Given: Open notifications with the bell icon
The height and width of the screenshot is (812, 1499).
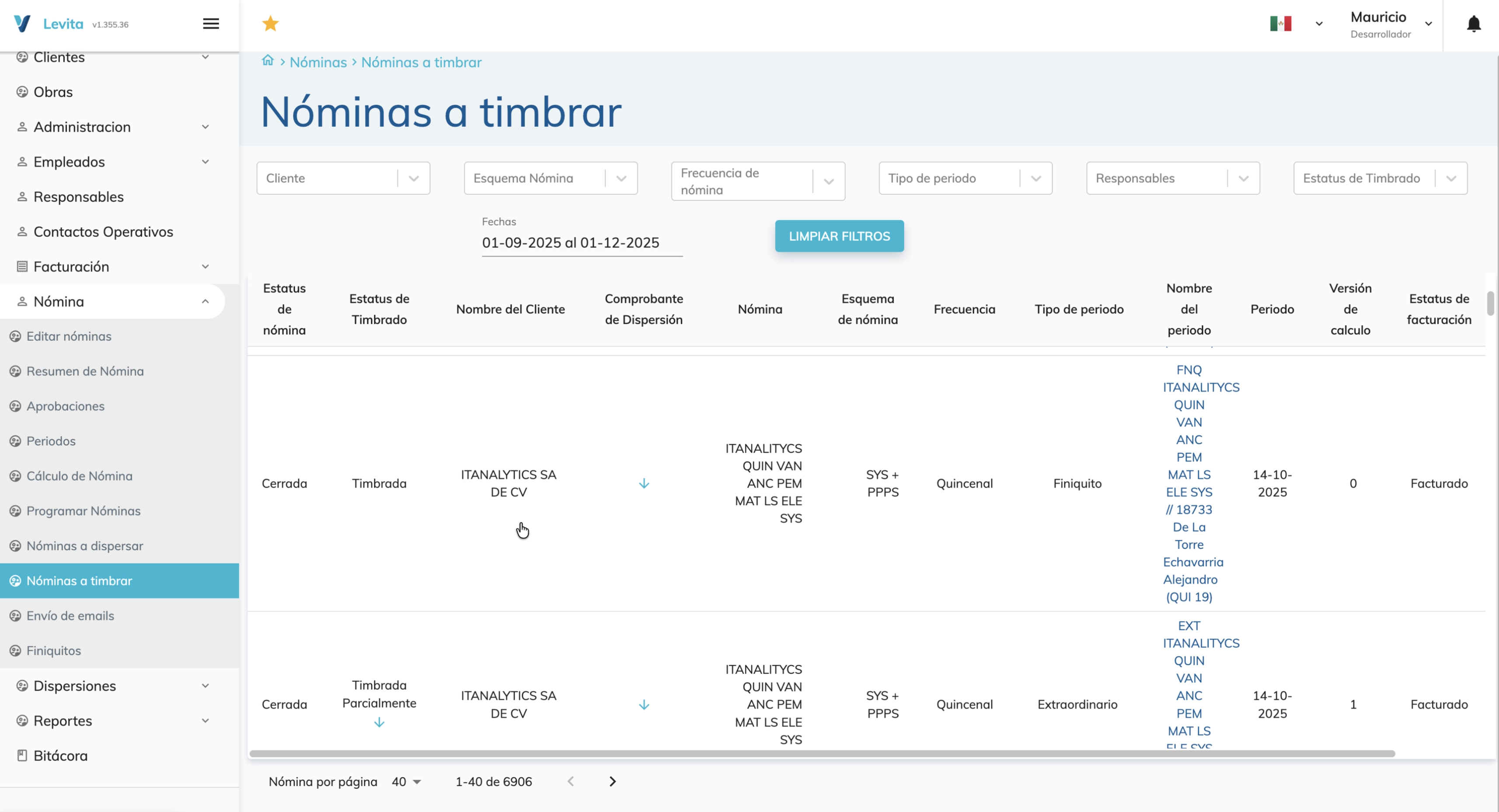Looking at the screenshot, I should tap(1473, 24).
